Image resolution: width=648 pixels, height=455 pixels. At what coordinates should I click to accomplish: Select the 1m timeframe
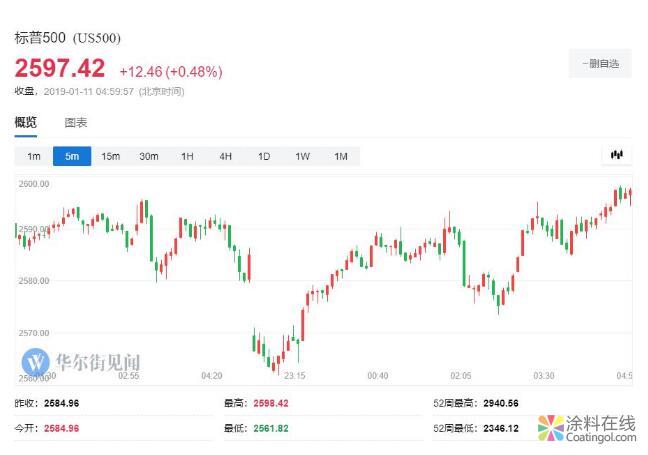[x=33, y=156]
